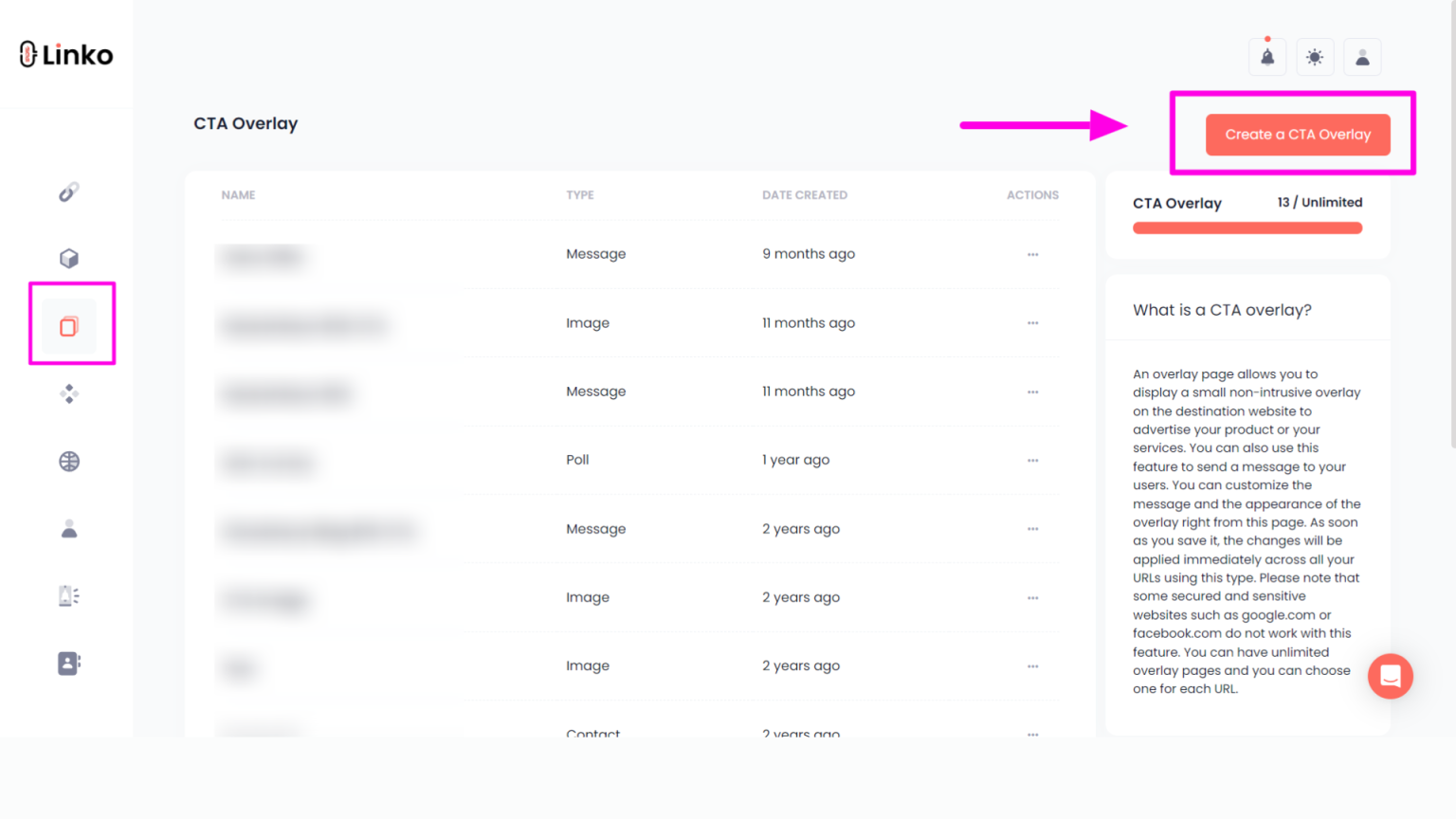Launch the Intercom chat bubble
Image resolution: width=1456 pixels, height=819 pixels.
pyautogui.click(x=1390, y=676)
